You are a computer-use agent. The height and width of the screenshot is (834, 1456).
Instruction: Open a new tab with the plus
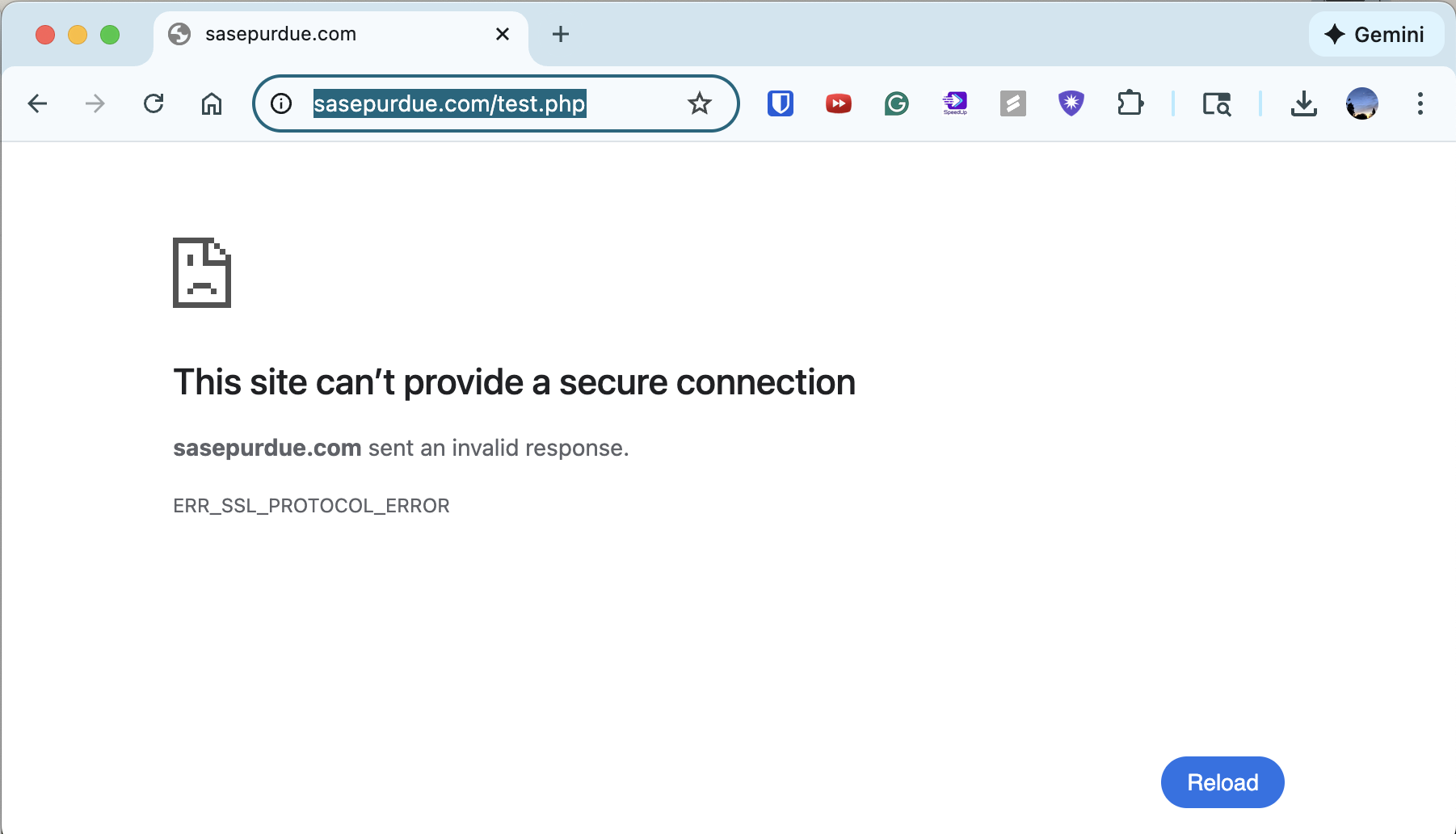pos(560,34)
